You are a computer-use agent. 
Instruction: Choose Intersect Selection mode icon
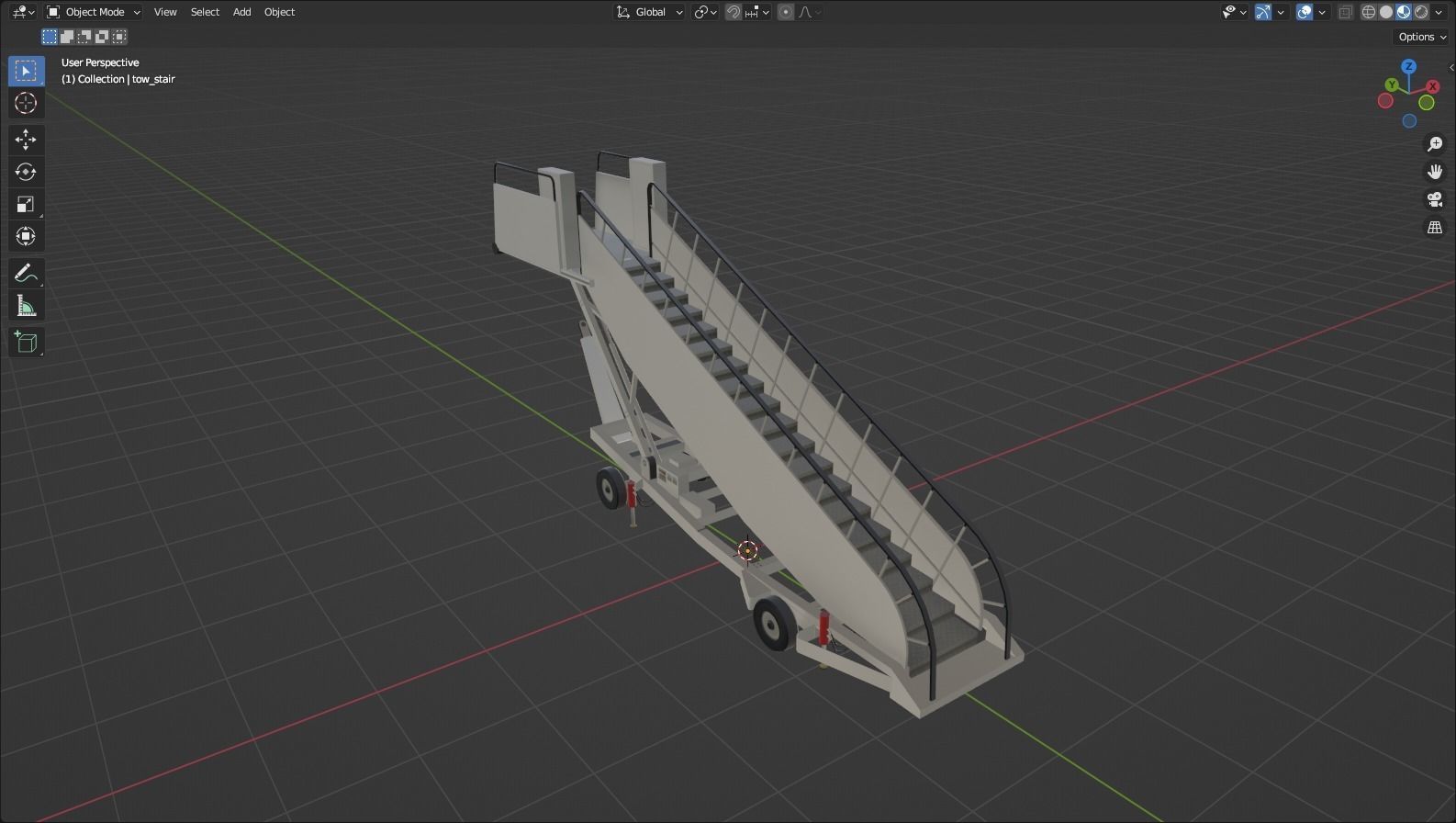tap(119, 37)
